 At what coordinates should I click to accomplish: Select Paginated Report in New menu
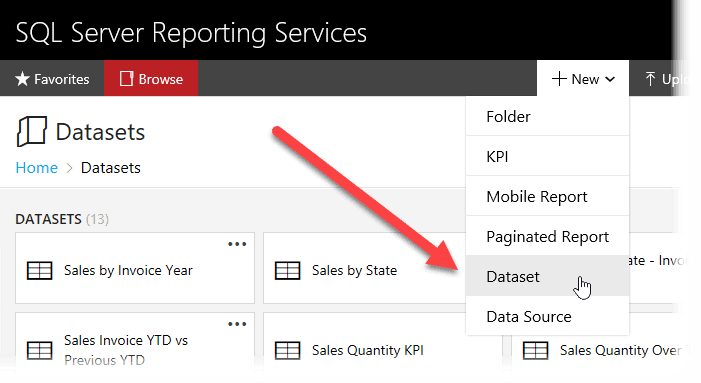coord(547,236)
